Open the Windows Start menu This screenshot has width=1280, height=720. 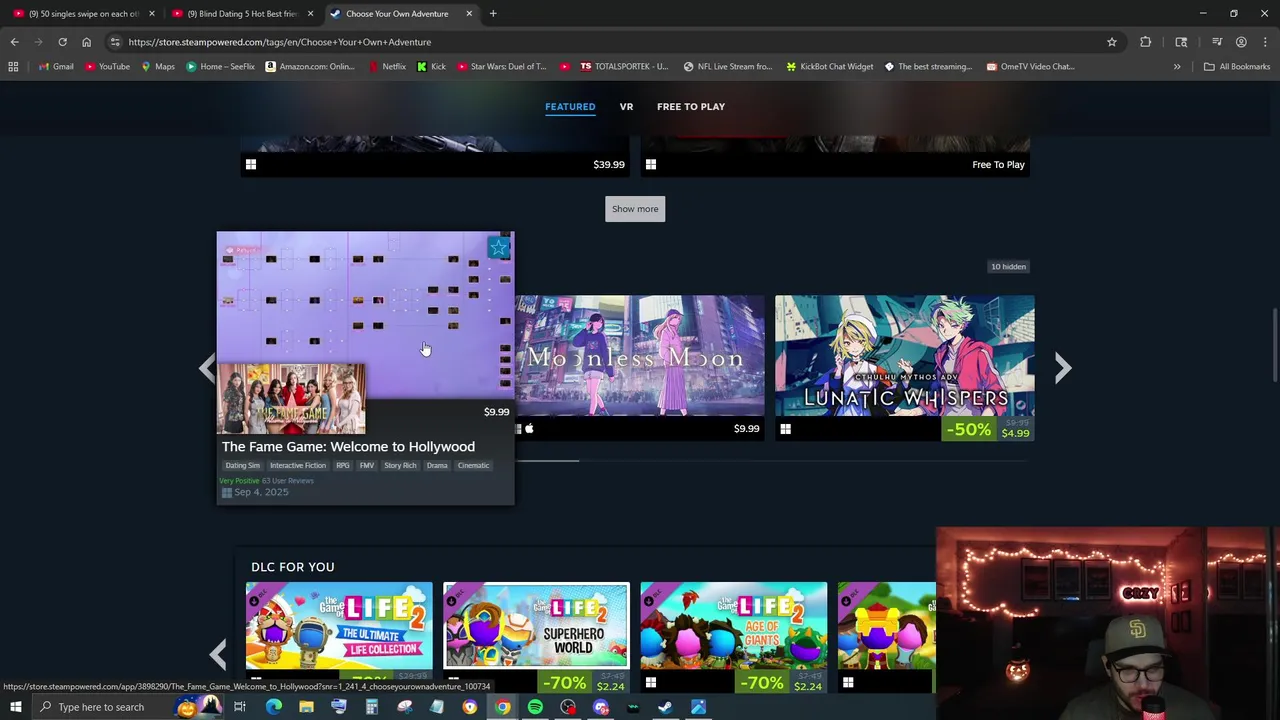[15, 707]
